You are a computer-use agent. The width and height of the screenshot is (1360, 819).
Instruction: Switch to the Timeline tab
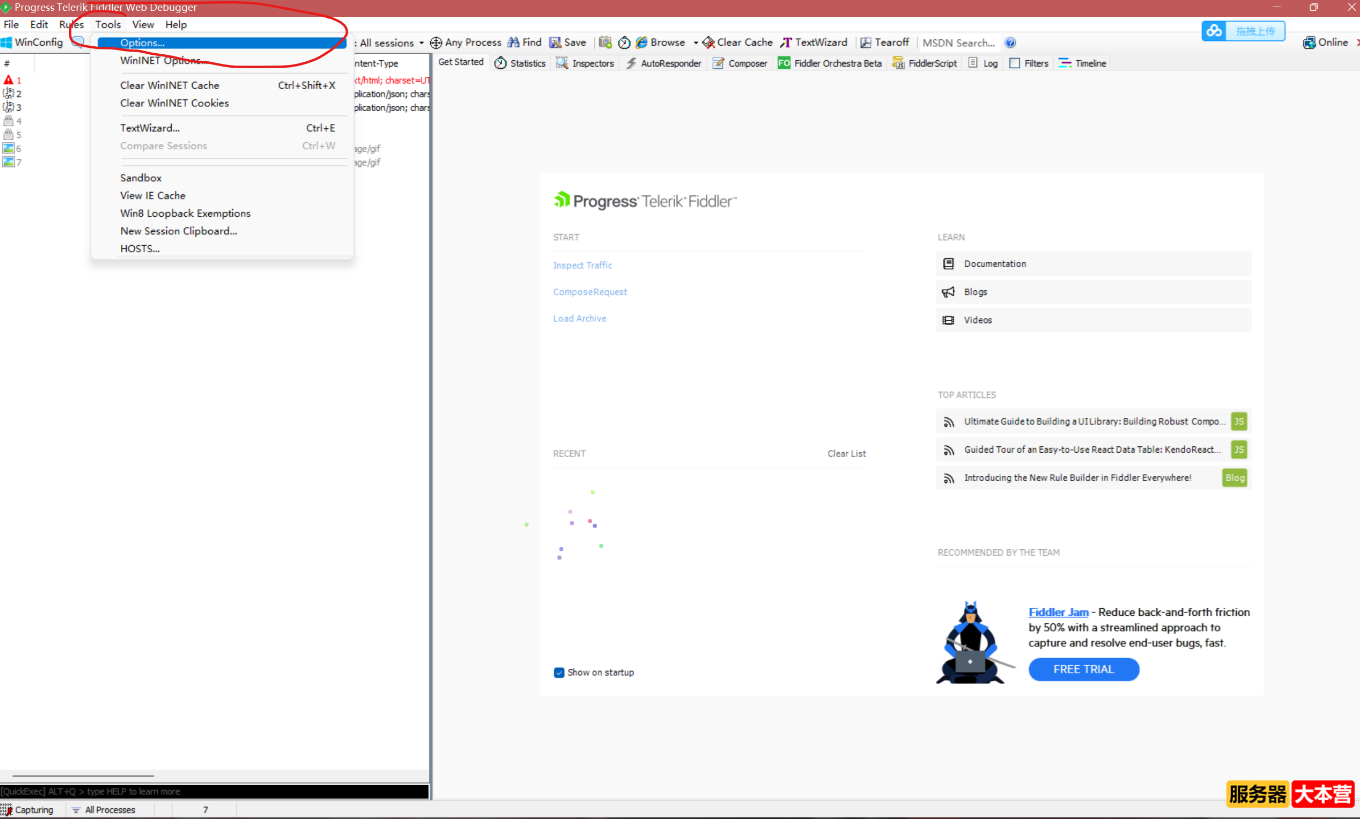(x=1083, y=63)
